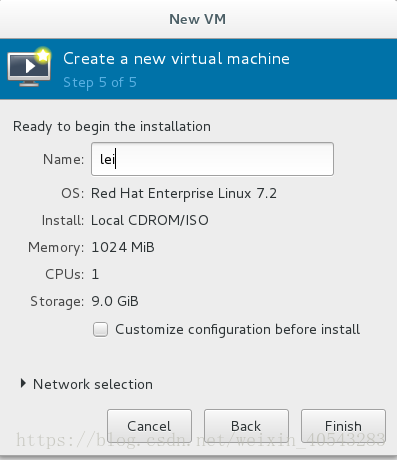Image resolution: width=397 pixels, height=460 pixels.
Task: Click the 'OS:' label
Action: coord(73,194)
